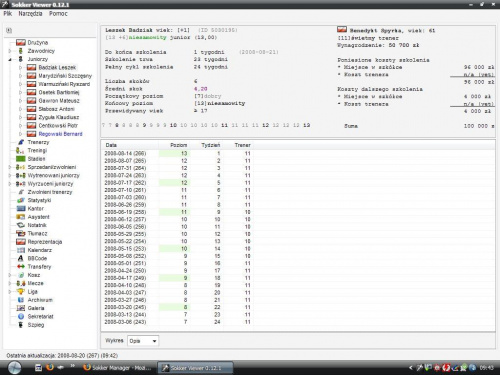Open BBCode letter icon entry

pyautogui.click(x=21, y=258)
